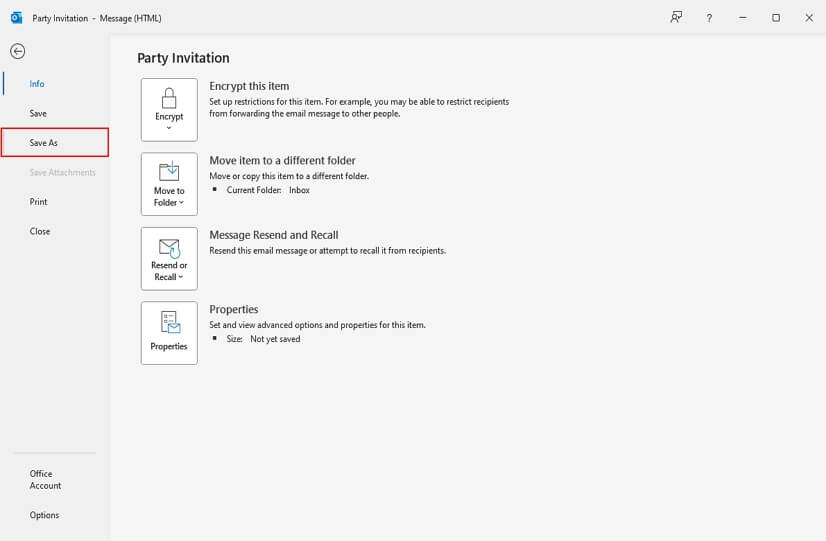Open the Properties dialog for this message
Screen dimensions: 826x541
[169, 332]
